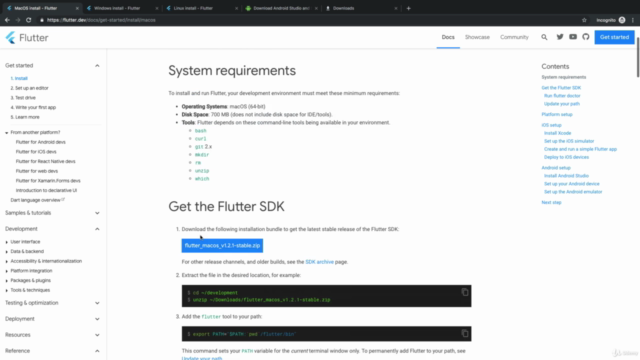
Task: Open sidebar link 3. Test drive
Action: click(x=23, y=98)
